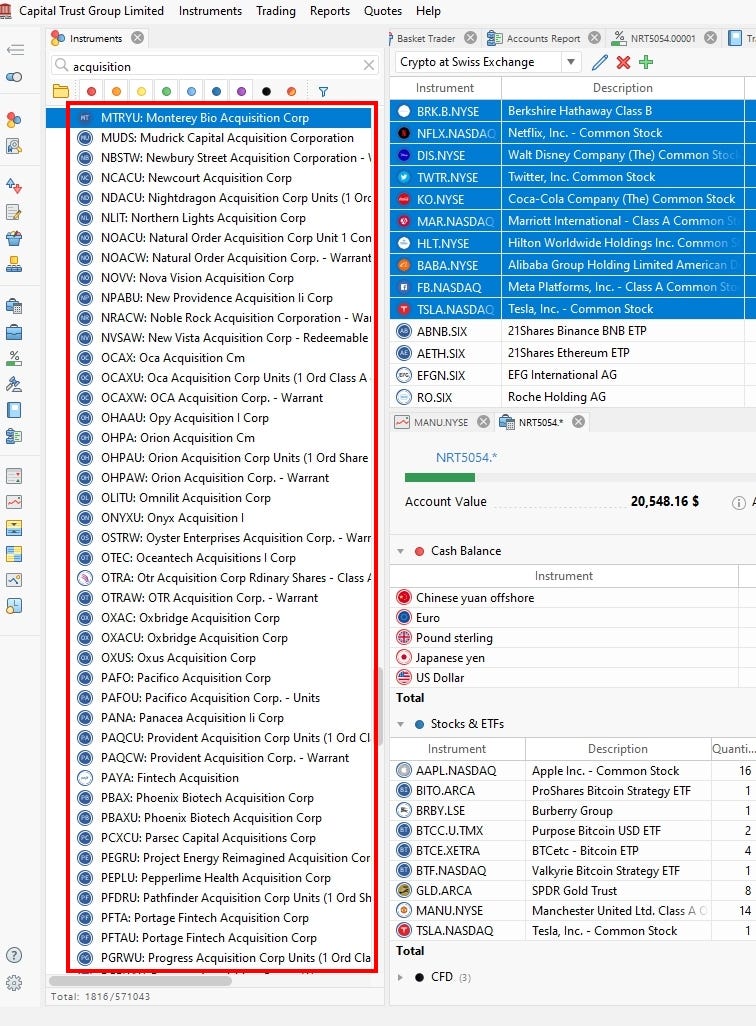Viewport: 756px width, 1026px height.
Task: Open the yellow-blue grid sidebar icon
Action: pyautogui.click(x=14, y=554)
